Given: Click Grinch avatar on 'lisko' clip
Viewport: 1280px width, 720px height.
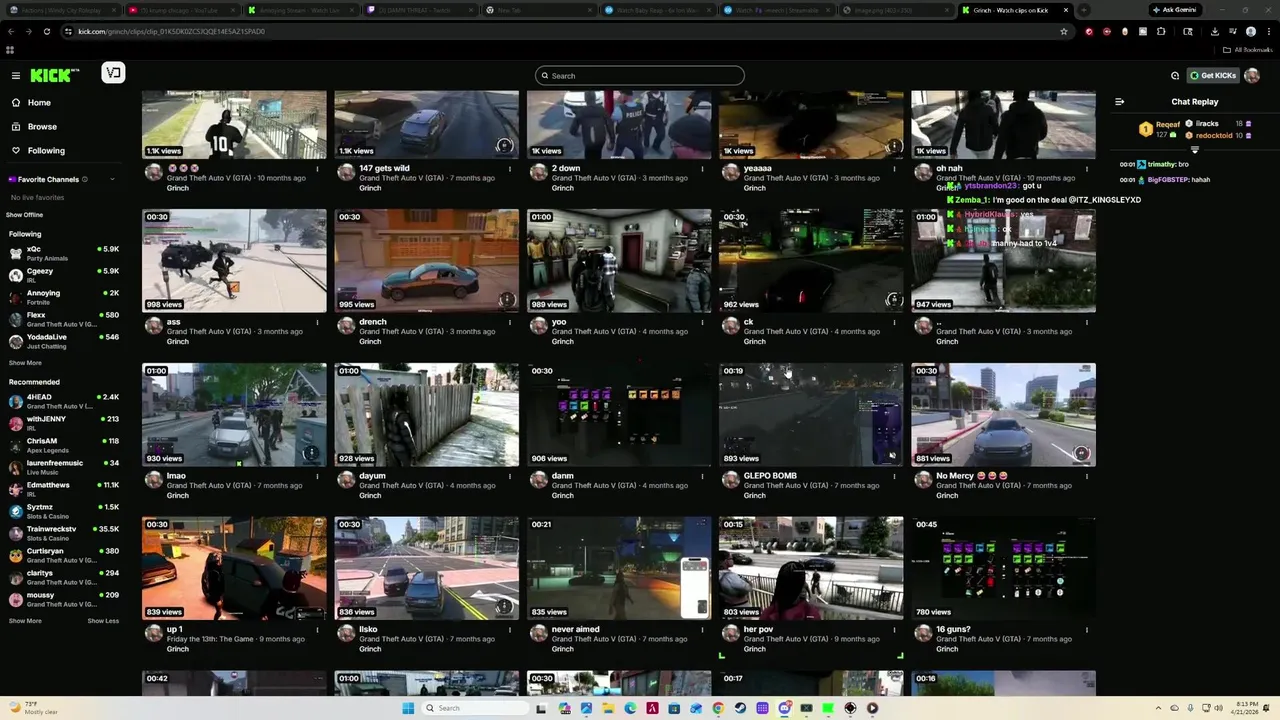Looking at the screenshot, I should (x=346, y=634).
